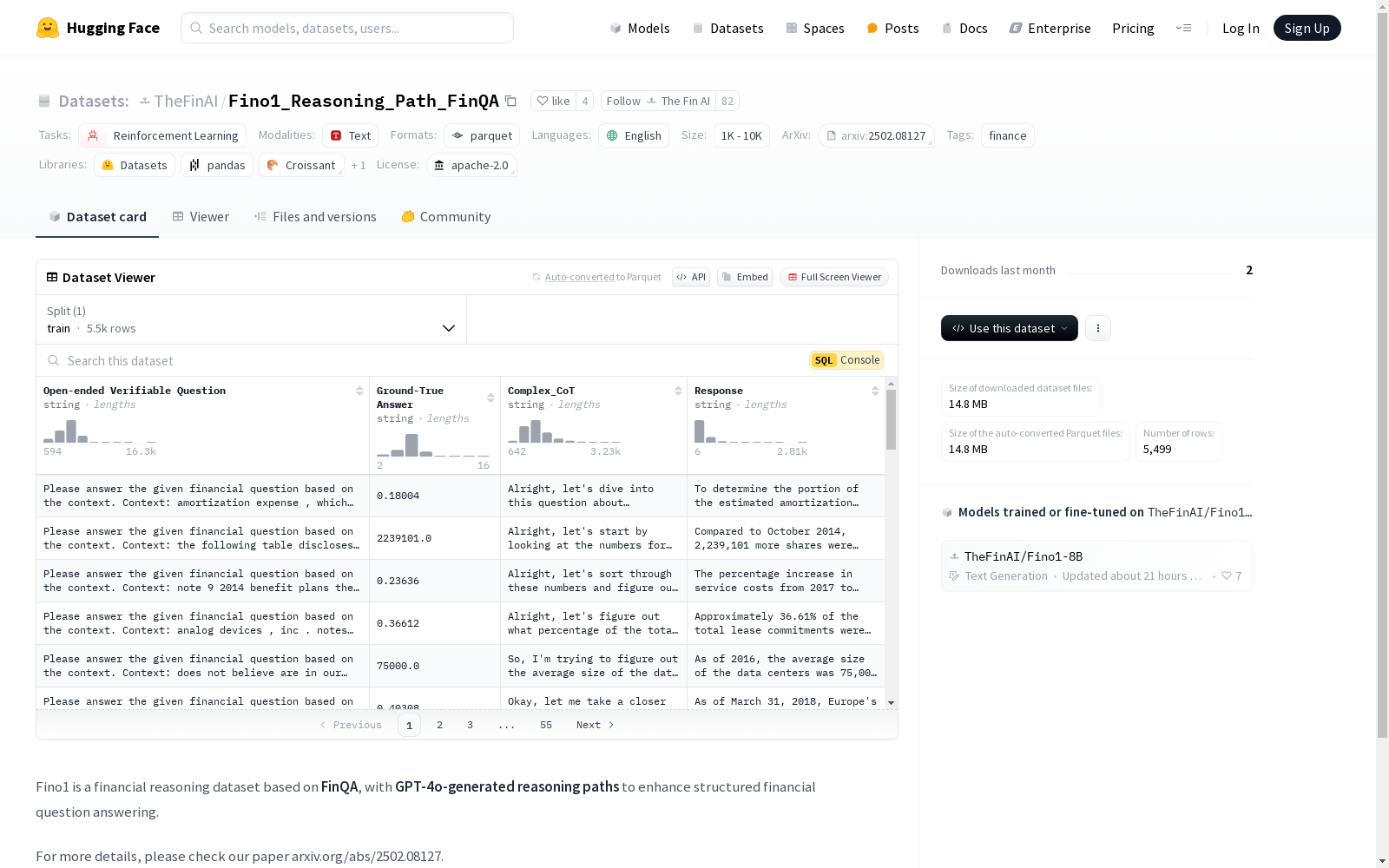The width and height of the screenshot is (1389, 868).
Task: Switch to the Viewer tab
Action: pos(201,217)
